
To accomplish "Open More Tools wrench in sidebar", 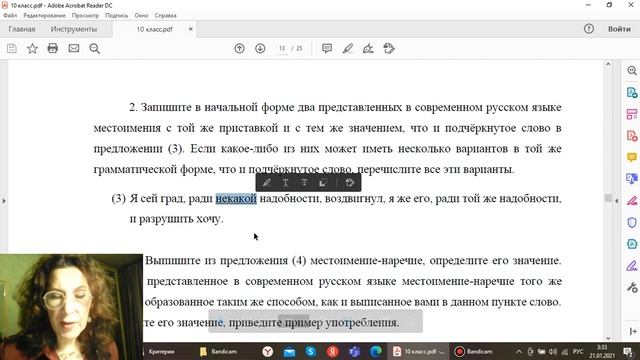I will (632, 287).
